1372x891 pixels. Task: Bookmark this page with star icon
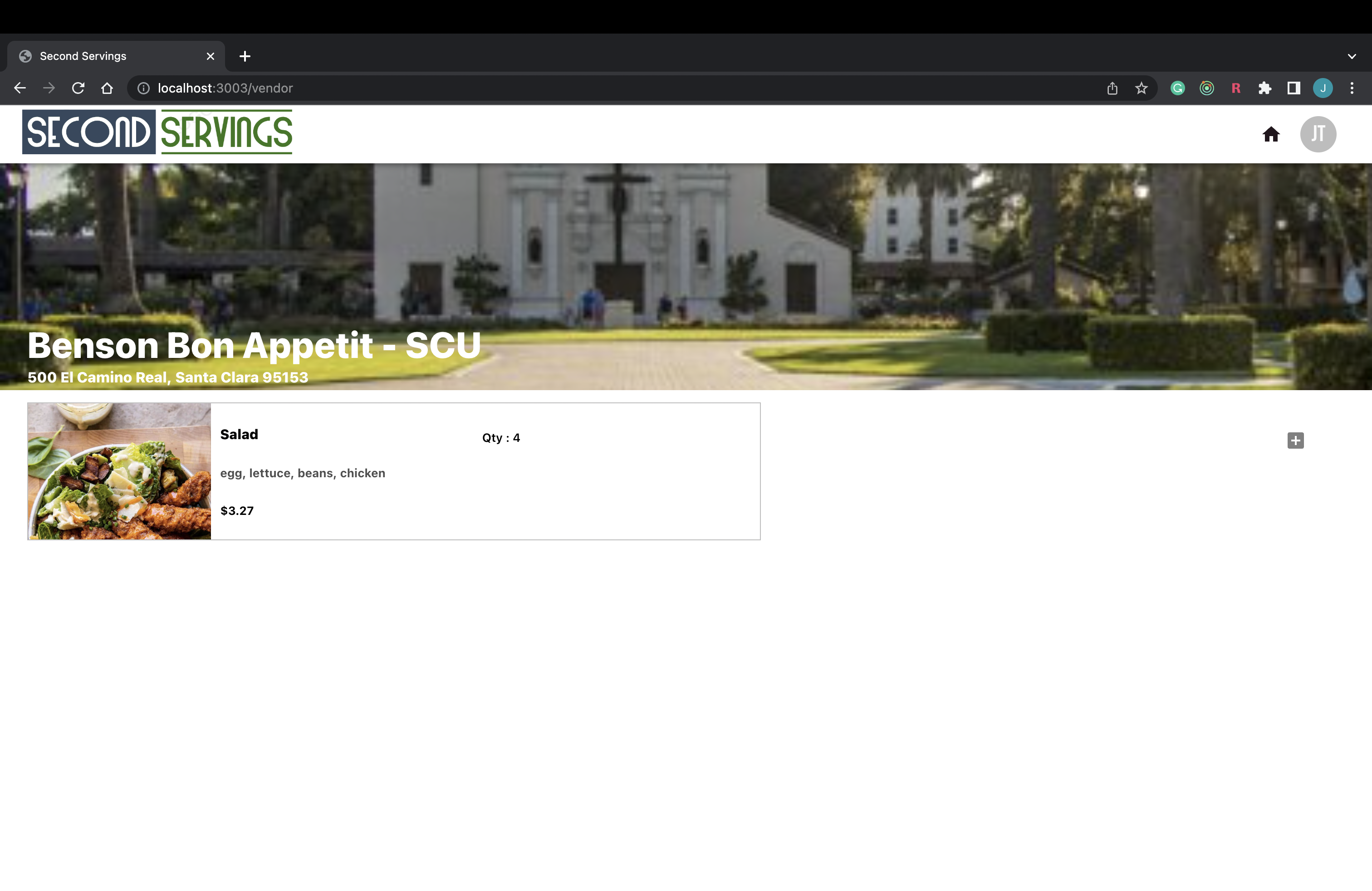pos(1142,88)
